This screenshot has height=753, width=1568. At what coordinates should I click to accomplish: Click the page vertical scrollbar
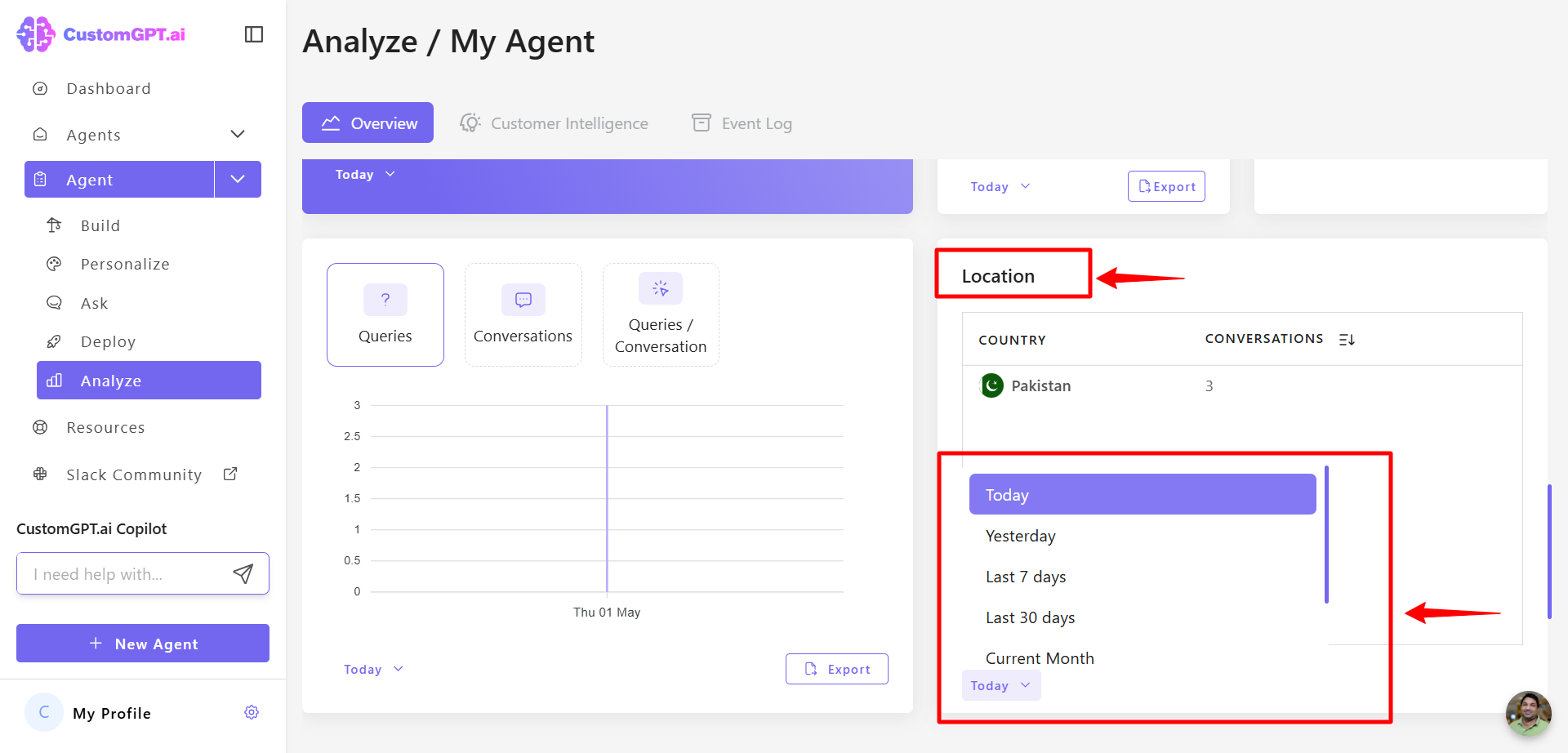[1549, 552]
